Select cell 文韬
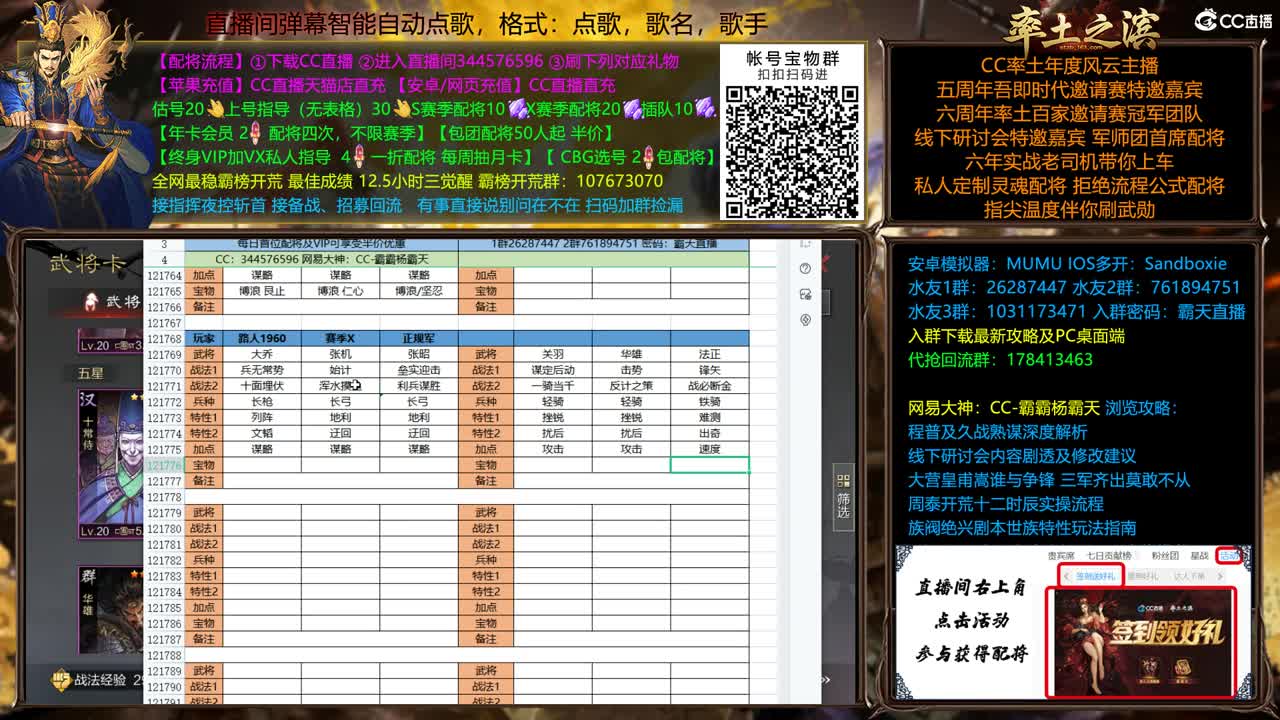Screen dimensions: 1280x720 [x=262, y=434]
